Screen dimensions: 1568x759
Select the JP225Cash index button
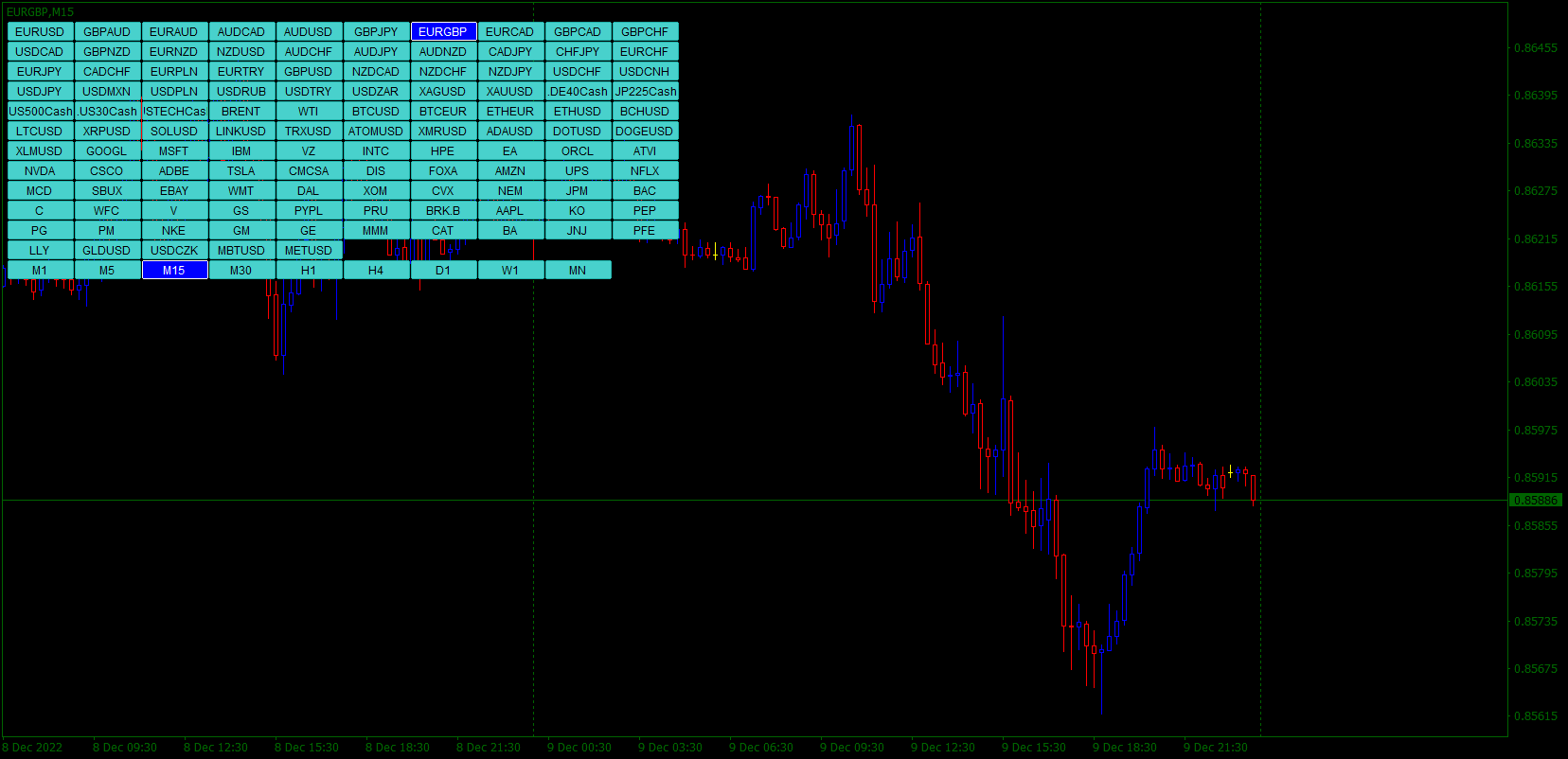tap(645, 92)
